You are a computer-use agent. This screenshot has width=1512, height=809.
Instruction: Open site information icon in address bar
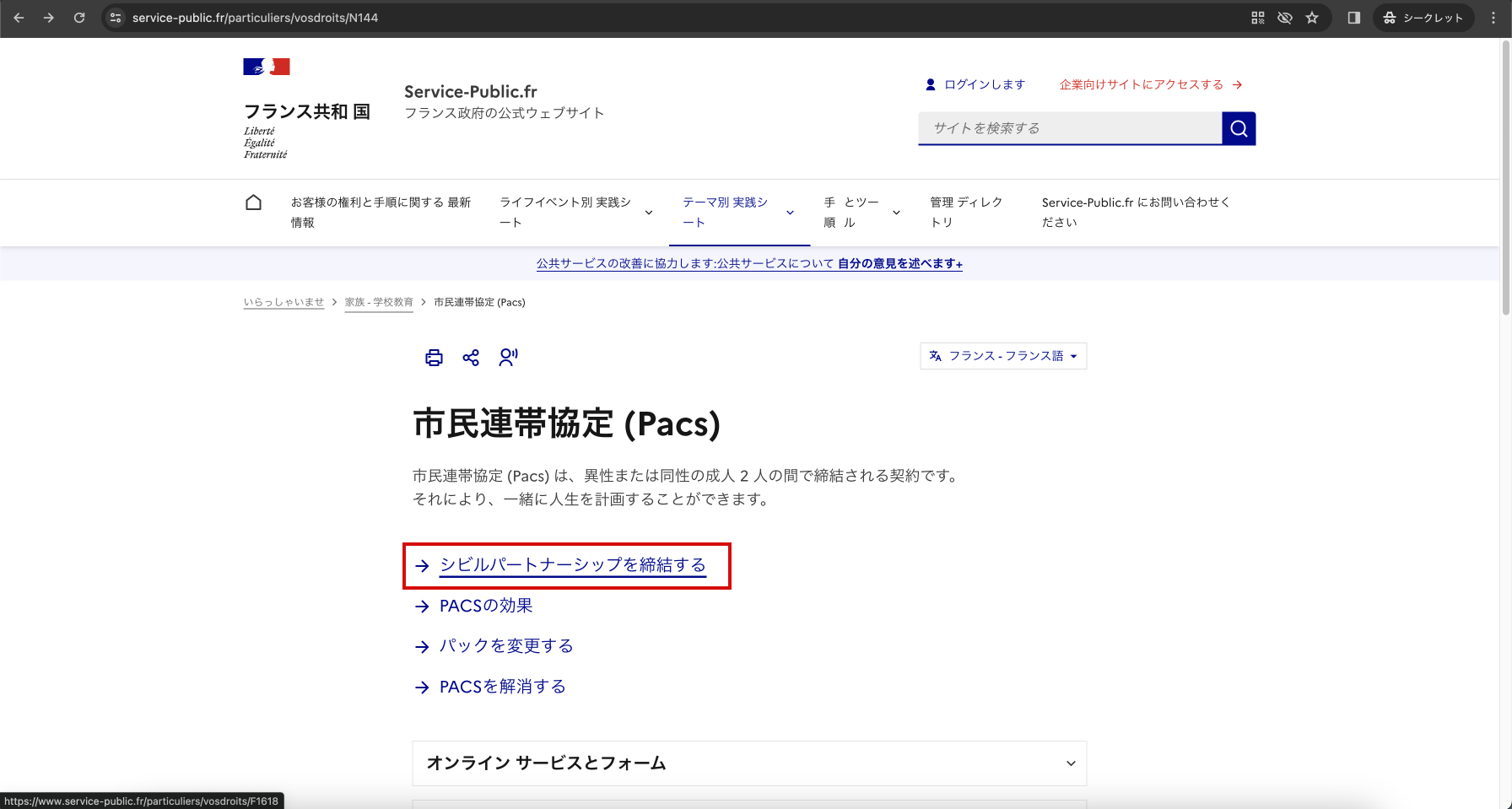(x=116, y=18)
